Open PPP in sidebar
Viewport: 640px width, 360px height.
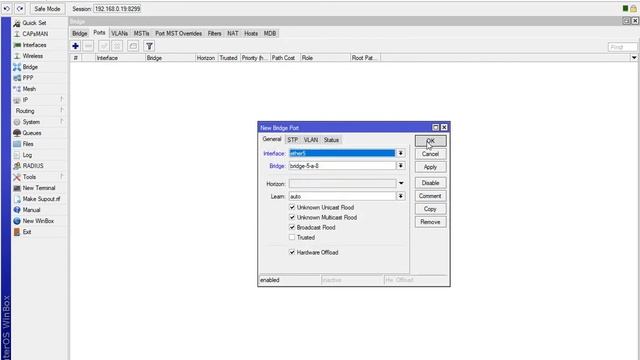pos(28,78)
